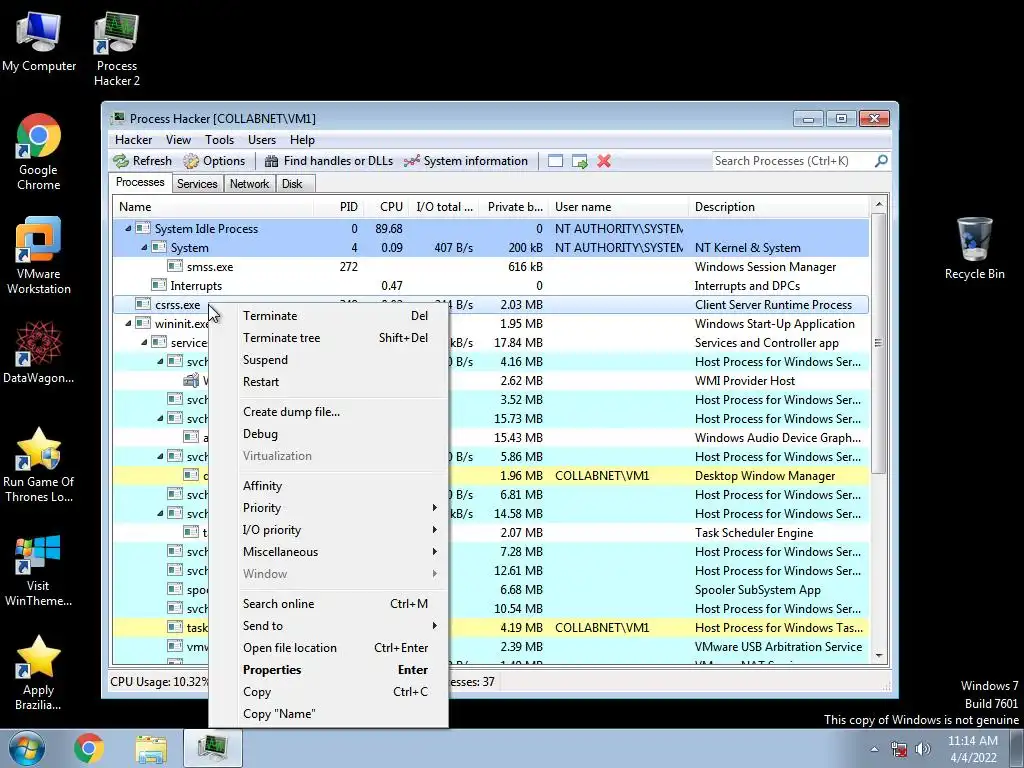The height and width of the screenshot is (768, 1024).
Task: Choose Search online menu entry
Action: pyautogui.click(x=338, y=603)
